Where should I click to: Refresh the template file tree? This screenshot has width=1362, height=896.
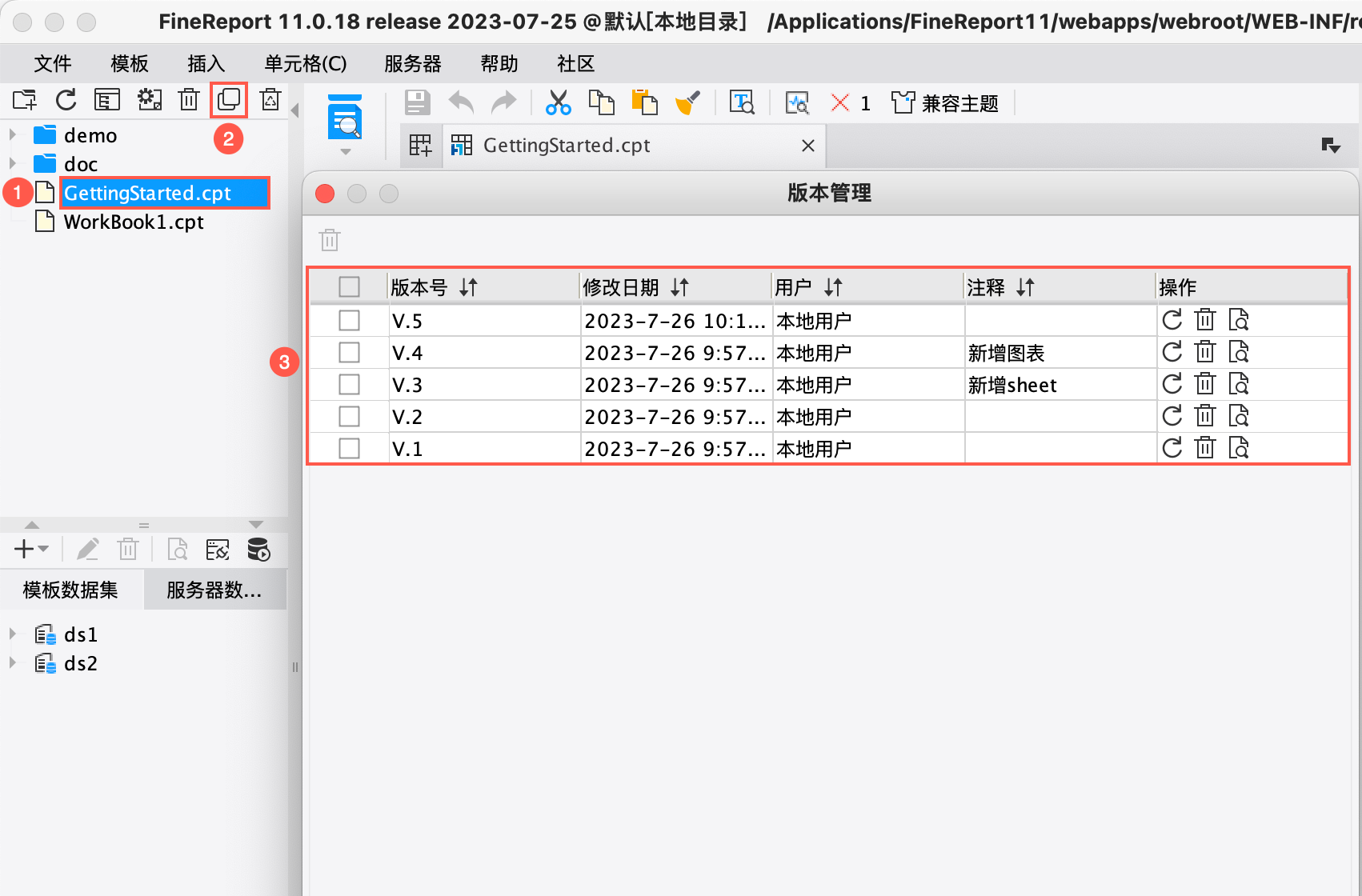point(66,100)
